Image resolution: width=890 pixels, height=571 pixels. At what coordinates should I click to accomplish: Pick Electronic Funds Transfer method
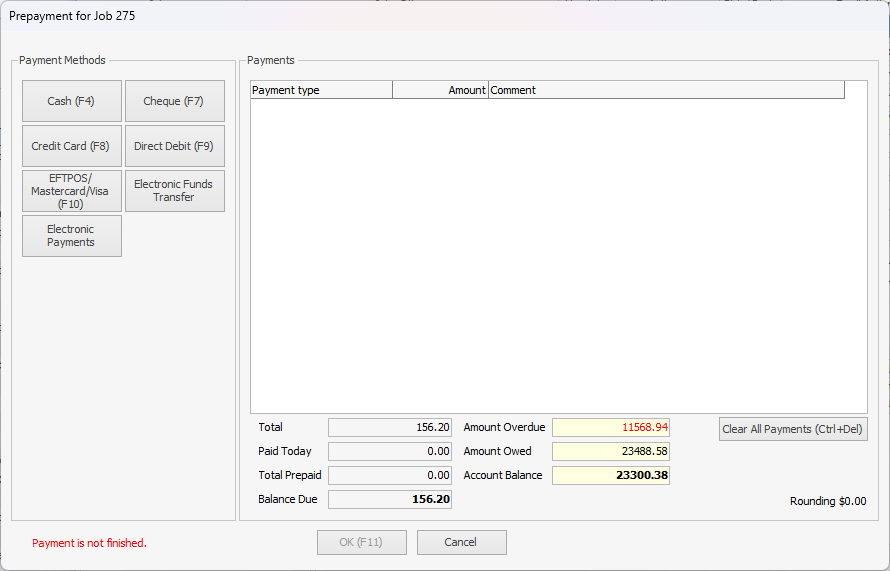[175, 191]
